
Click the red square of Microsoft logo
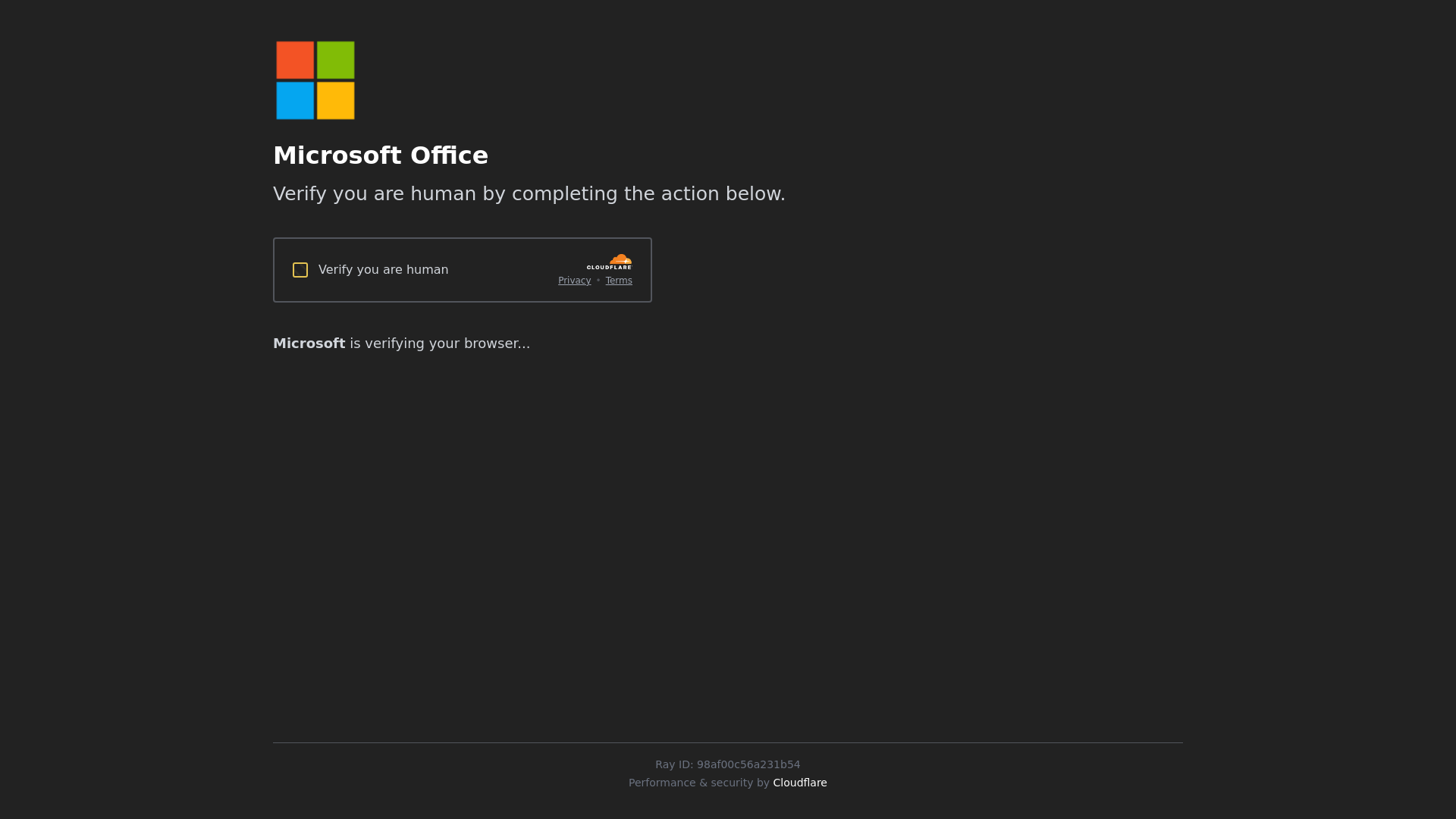click(295, 60)
